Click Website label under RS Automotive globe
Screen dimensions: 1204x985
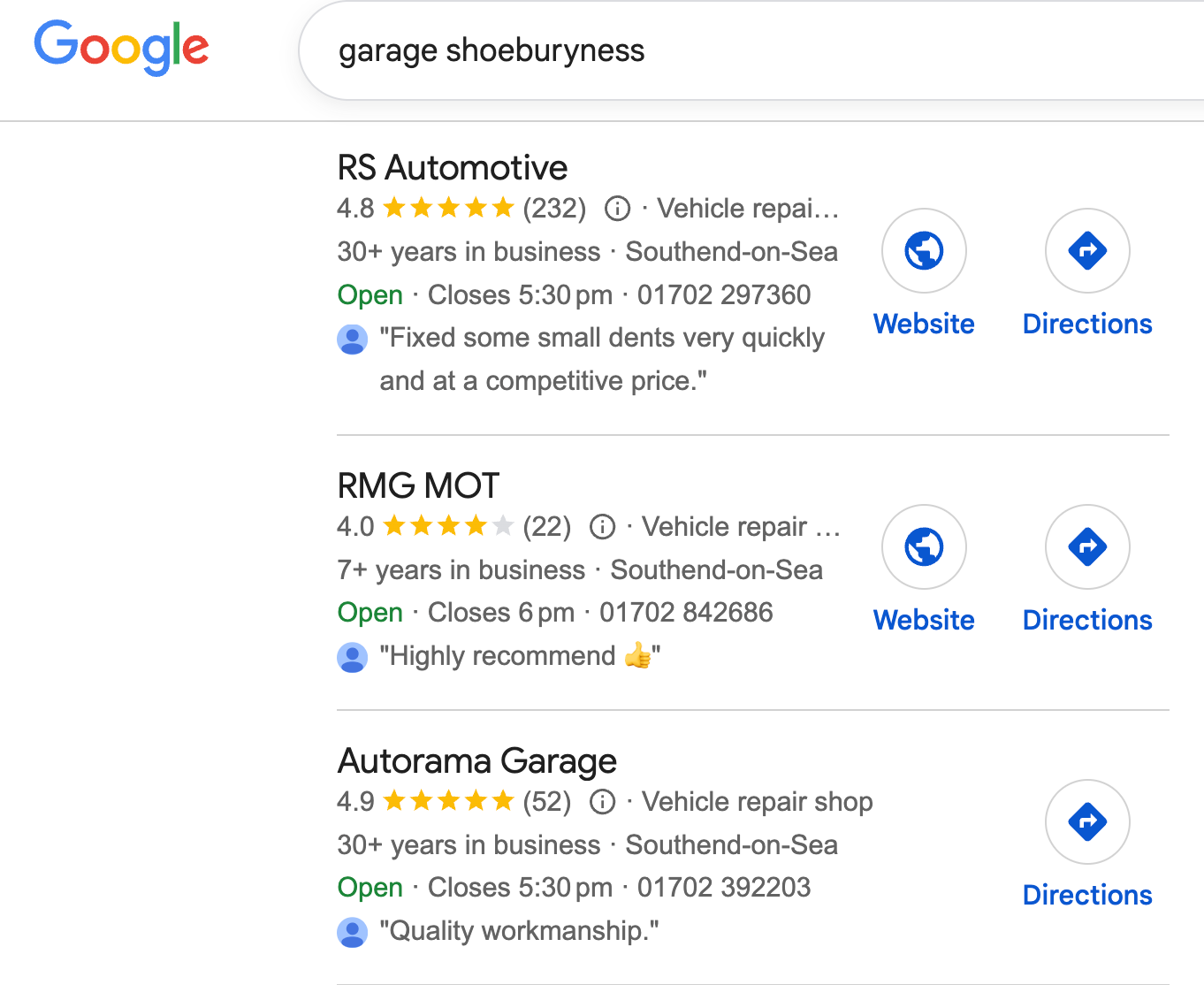(x=924, y=324)
